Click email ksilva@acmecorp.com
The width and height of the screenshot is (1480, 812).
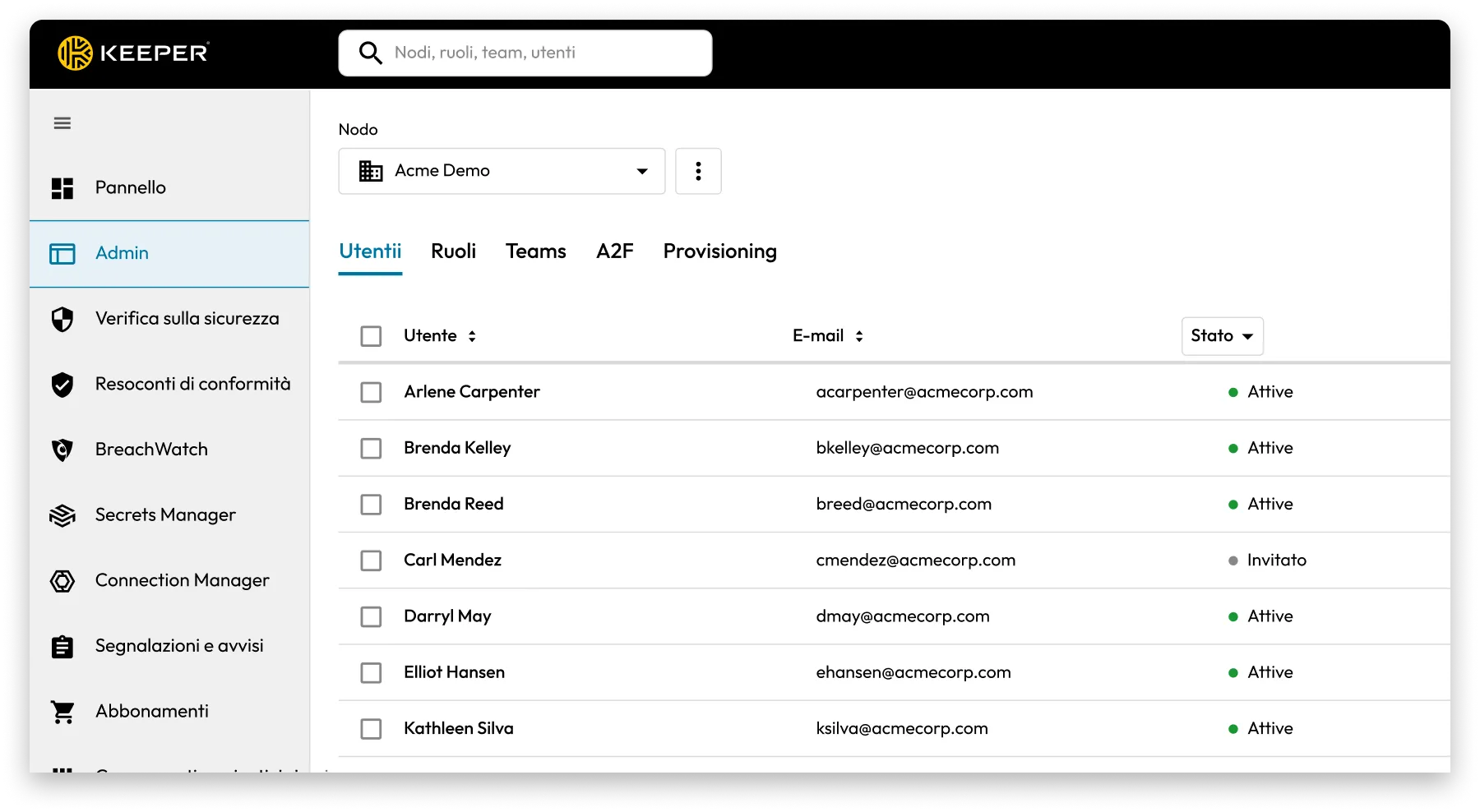[902, 728]
